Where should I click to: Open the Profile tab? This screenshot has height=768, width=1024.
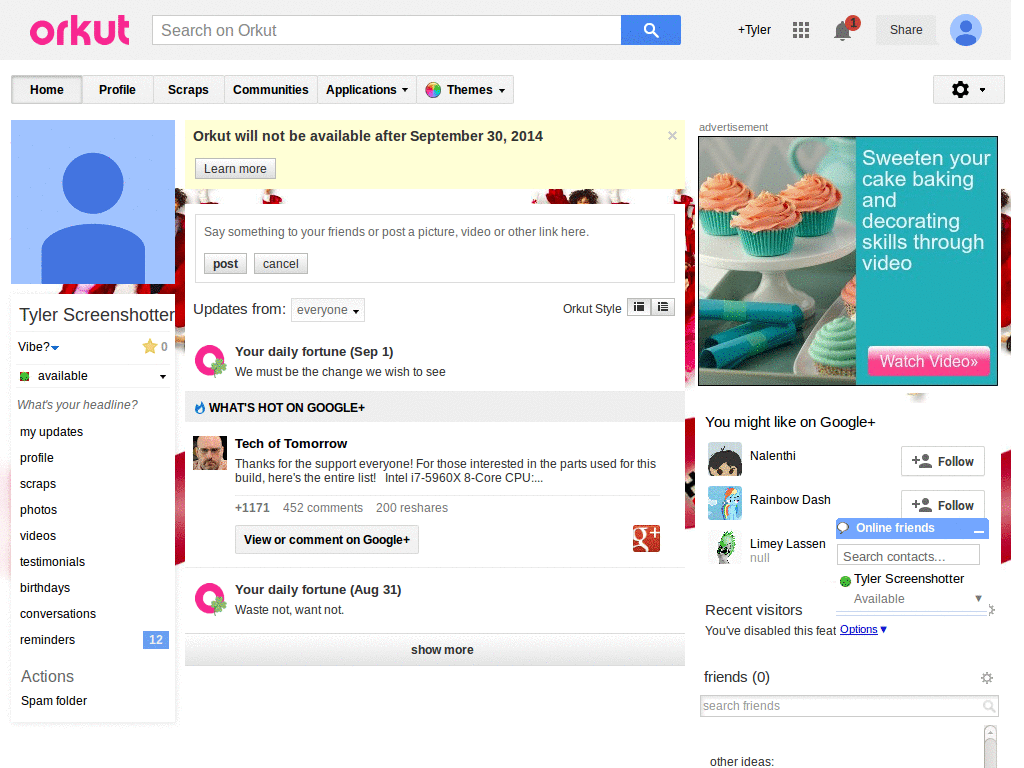click(x=118, y=90)
